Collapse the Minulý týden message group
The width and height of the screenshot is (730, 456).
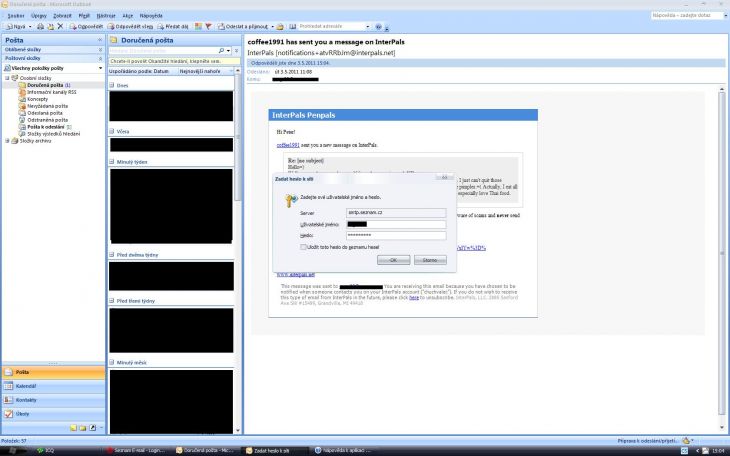112,162
